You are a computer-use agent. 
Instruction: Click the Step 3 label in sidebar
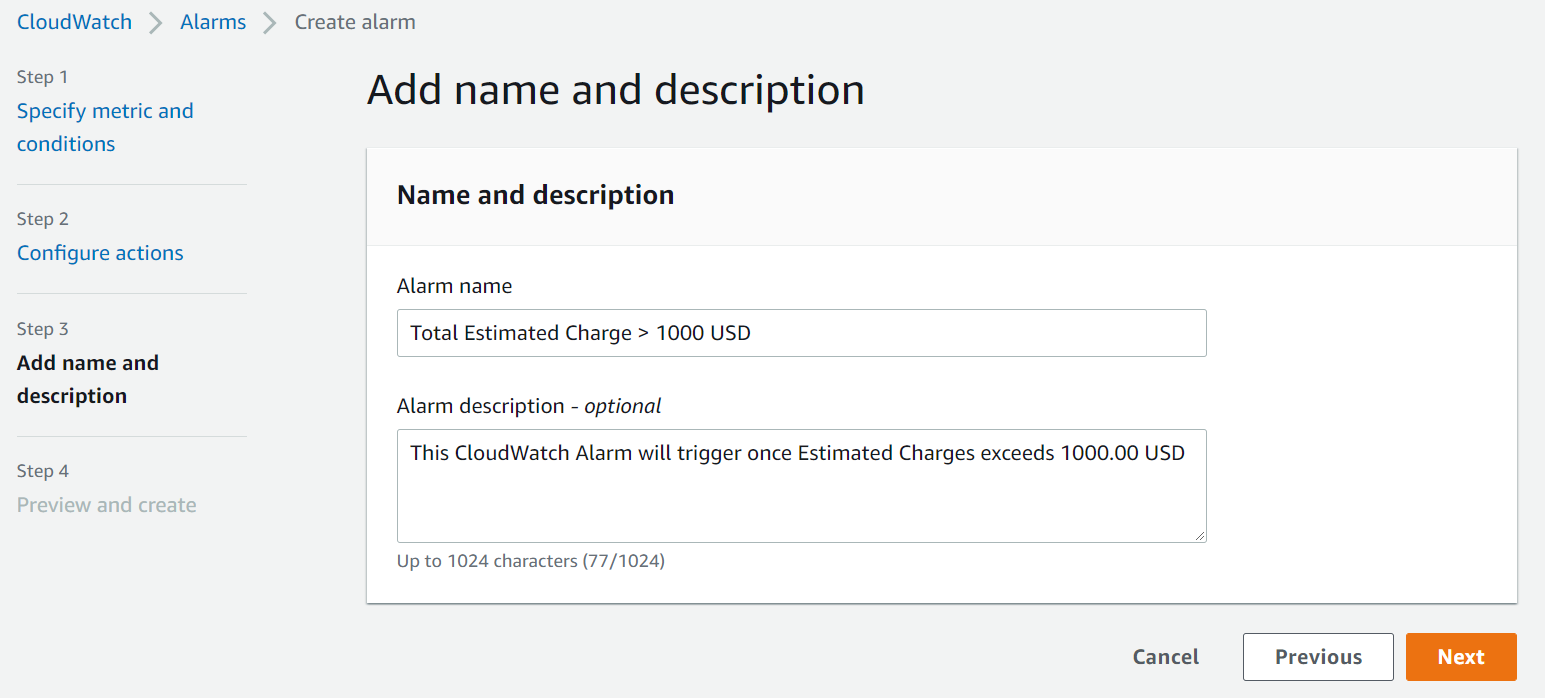pos(42,328)
